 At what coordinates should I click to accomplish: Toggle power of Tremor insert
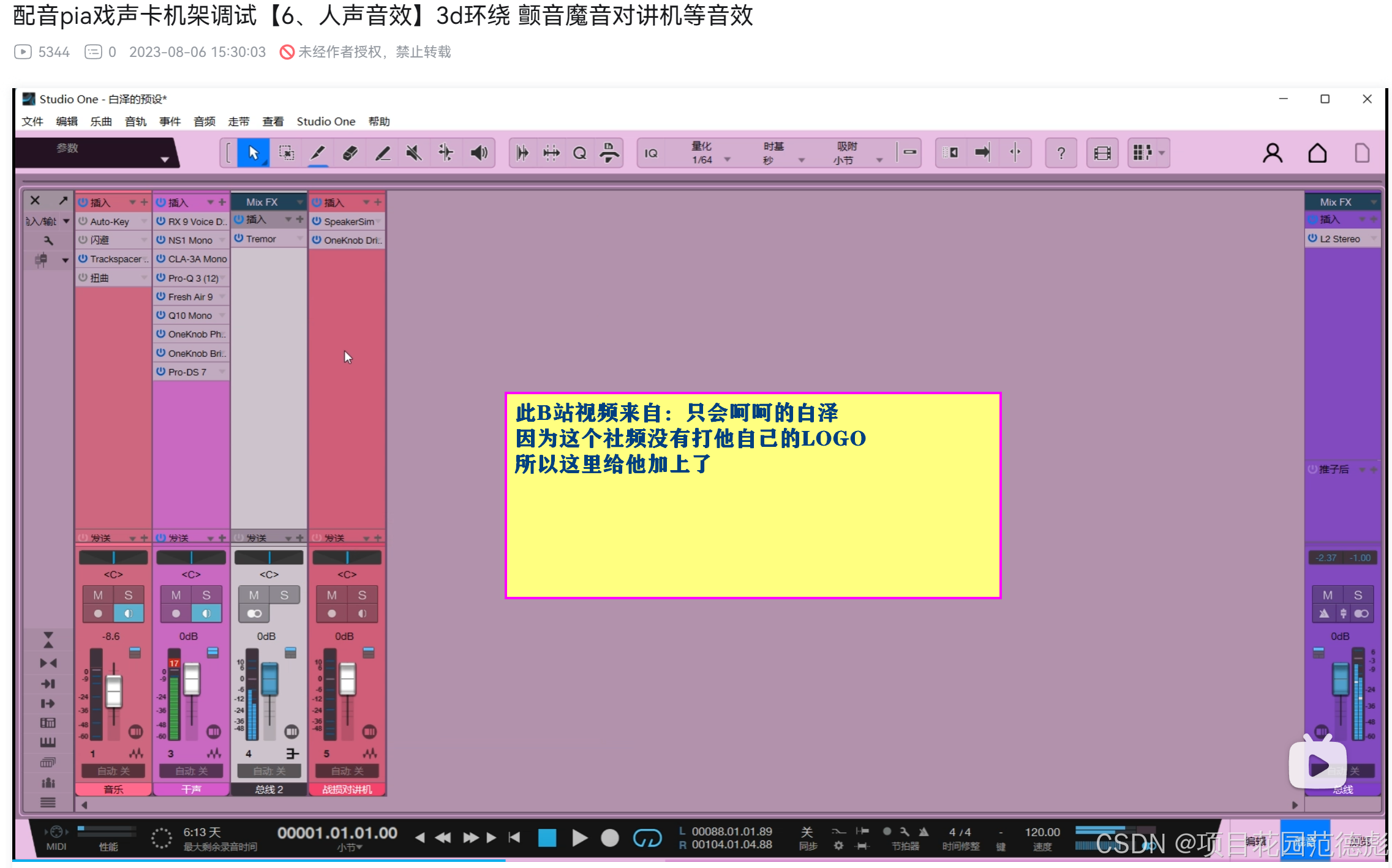coord(239,239)
